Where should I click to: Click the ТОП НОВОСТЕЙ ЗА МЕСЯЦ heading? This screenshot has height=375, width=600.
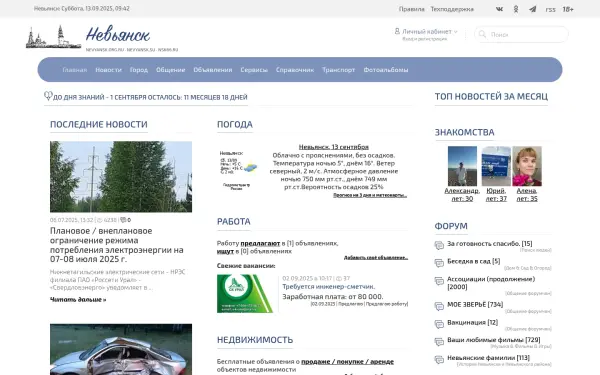tap(491, 96)
